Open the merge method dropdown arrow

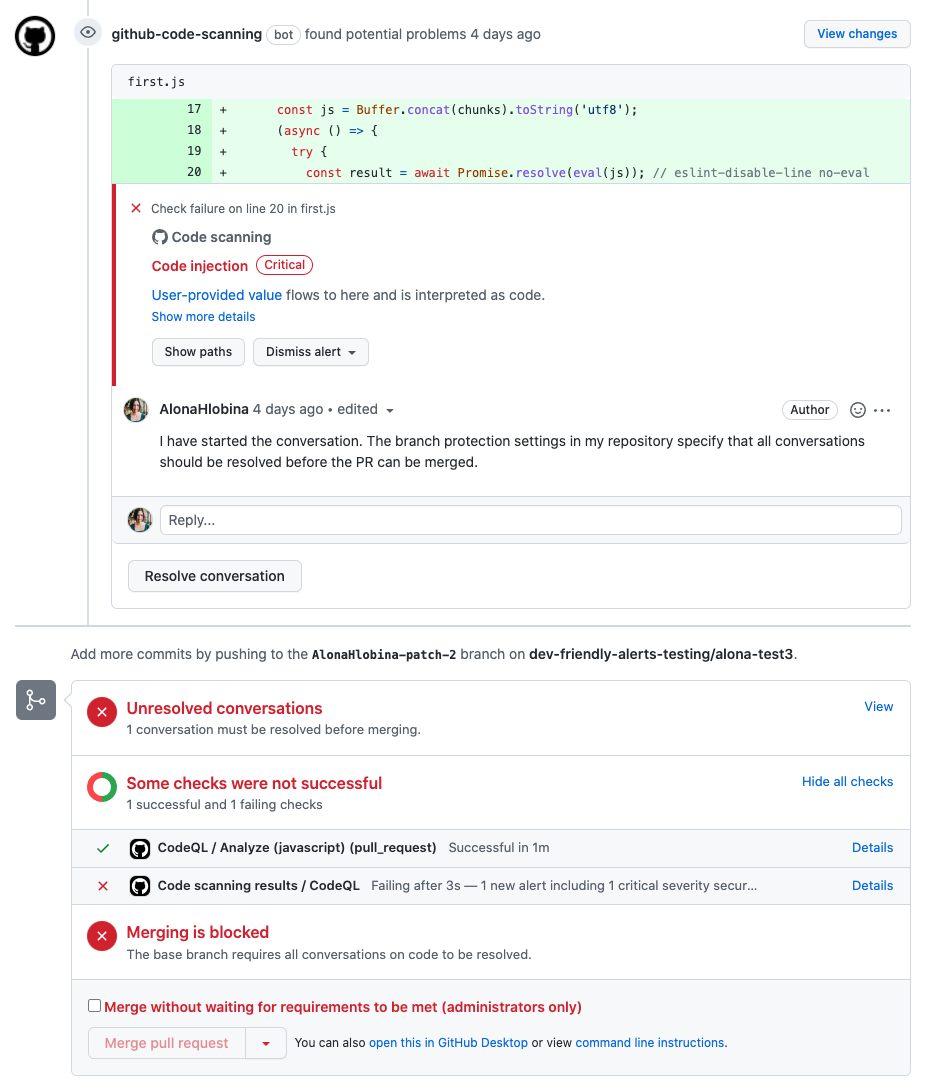[266, 1043]
